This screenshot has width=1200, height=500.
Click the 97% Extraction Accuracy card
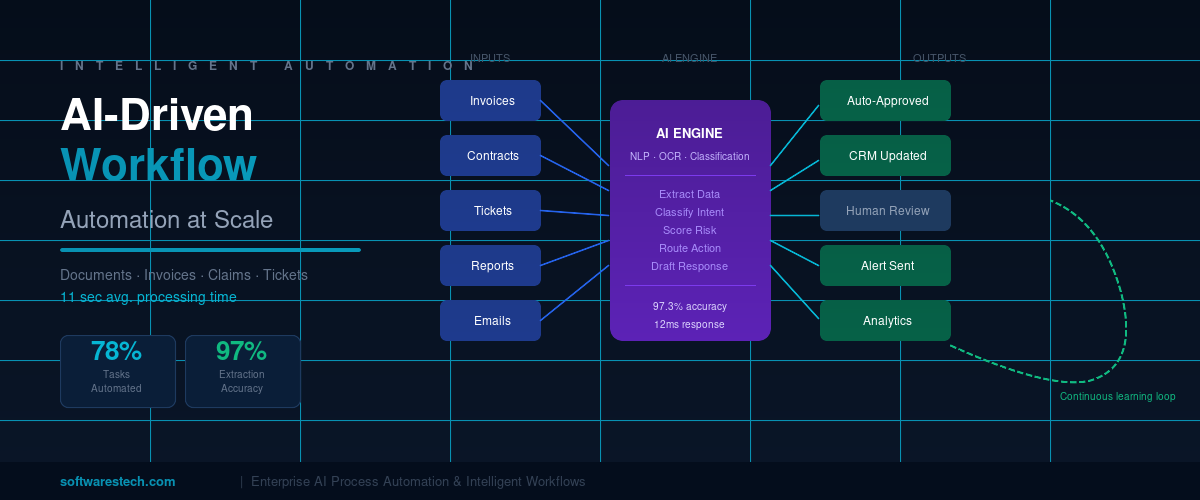point(243,371)
